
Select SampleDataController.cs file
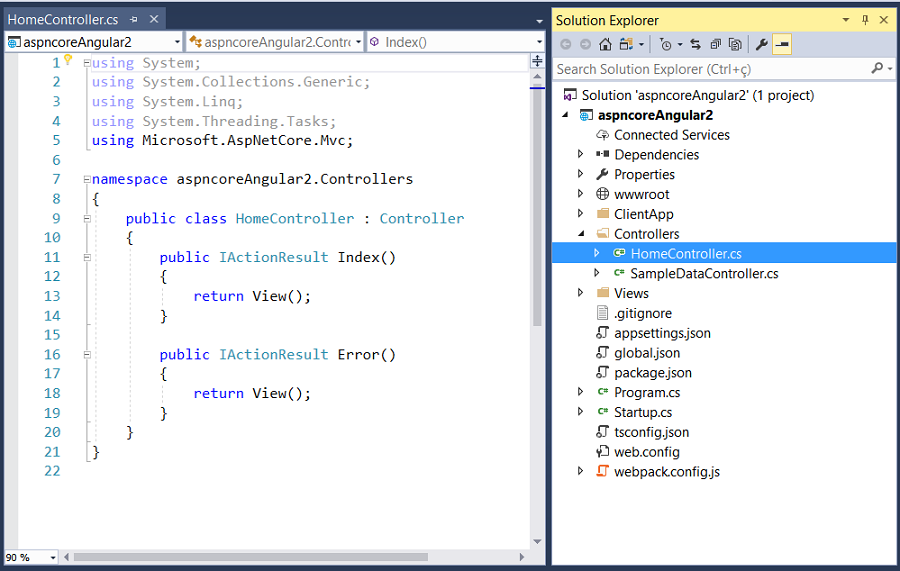[704, 274]
